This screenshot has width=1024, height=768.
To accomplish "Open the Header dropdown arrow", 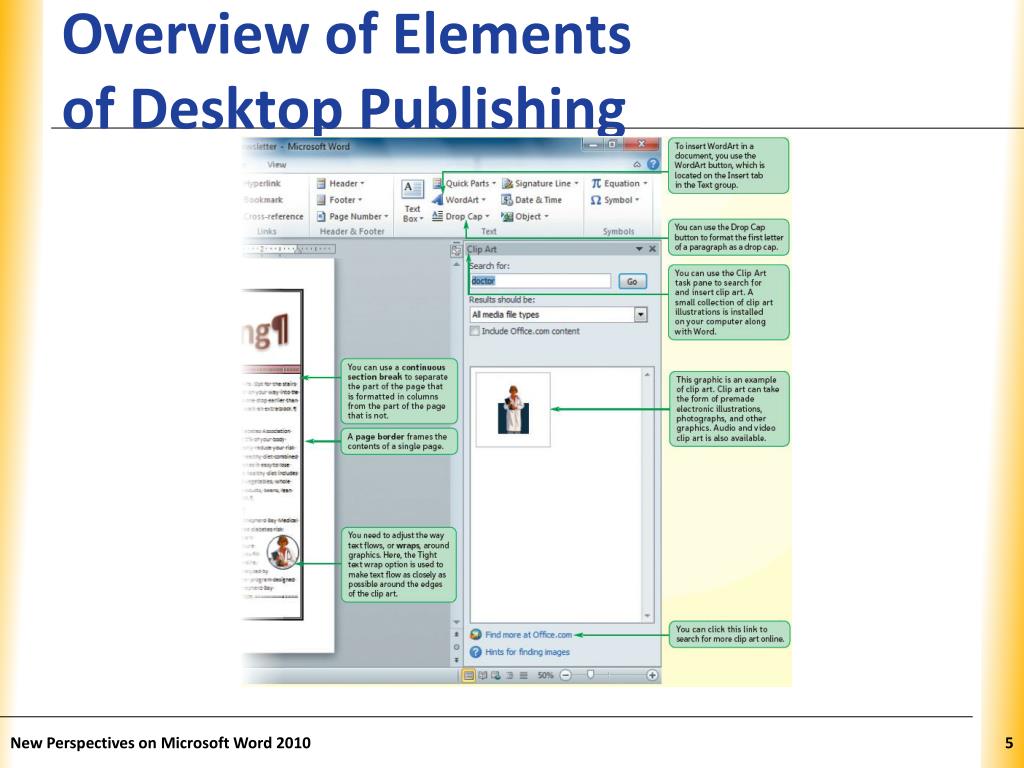I will pos(362,184).
